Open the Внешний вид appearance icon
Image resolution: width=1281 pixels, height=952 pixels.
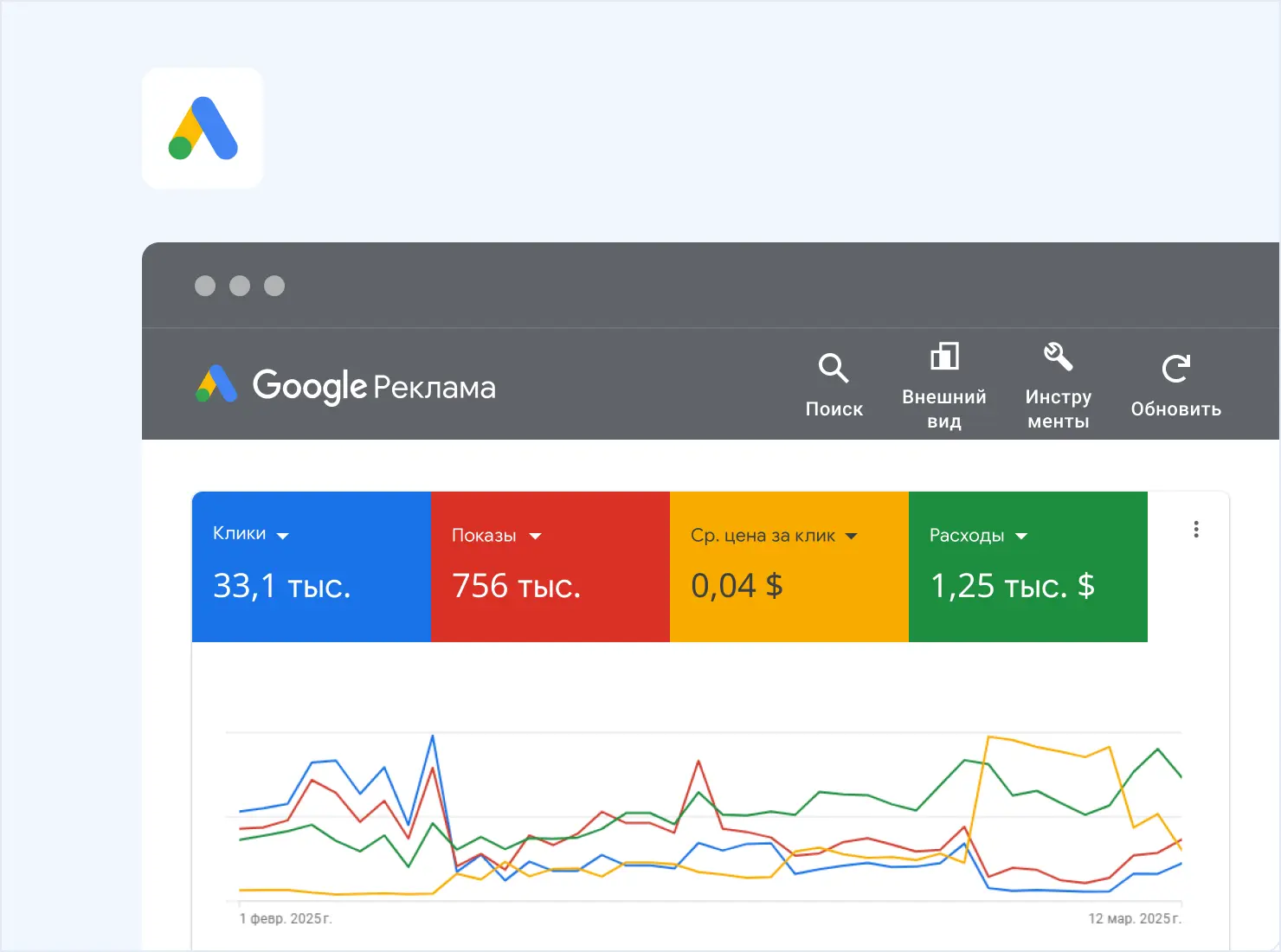click(x=943, y=357)
